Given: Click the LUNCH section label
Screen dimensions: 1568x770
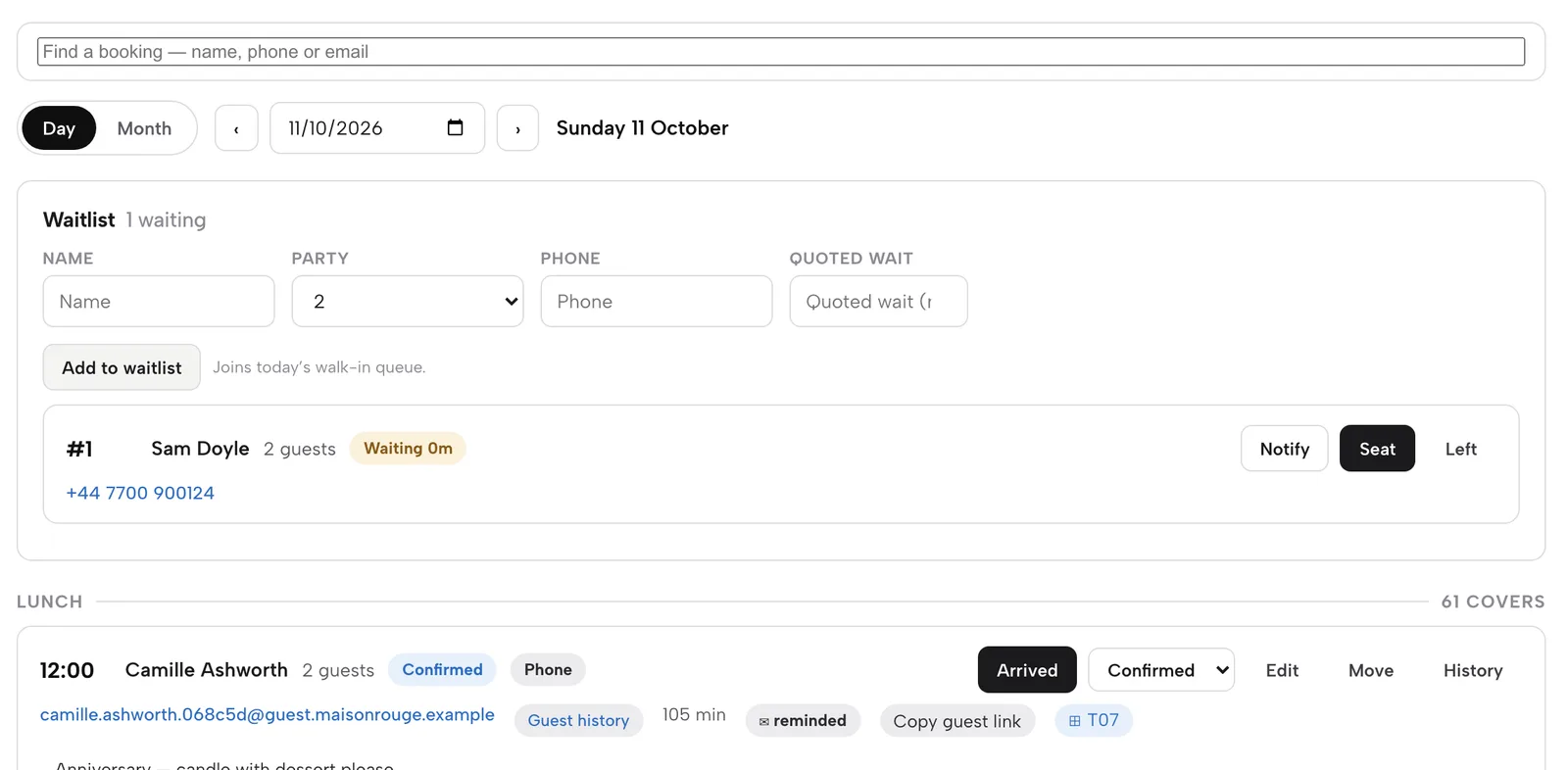Looking at the screenshot, I should click(x=50, y=602).
